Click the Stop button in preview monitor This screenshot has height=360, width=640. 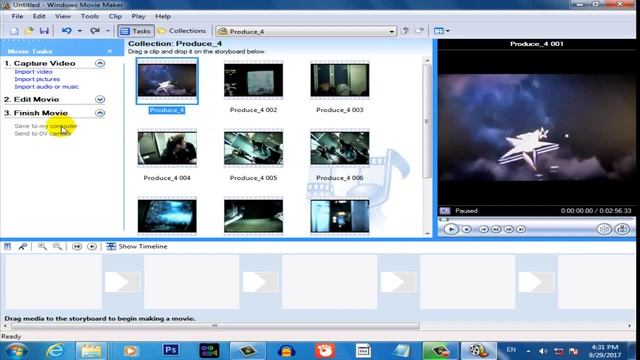pos(467,229)
